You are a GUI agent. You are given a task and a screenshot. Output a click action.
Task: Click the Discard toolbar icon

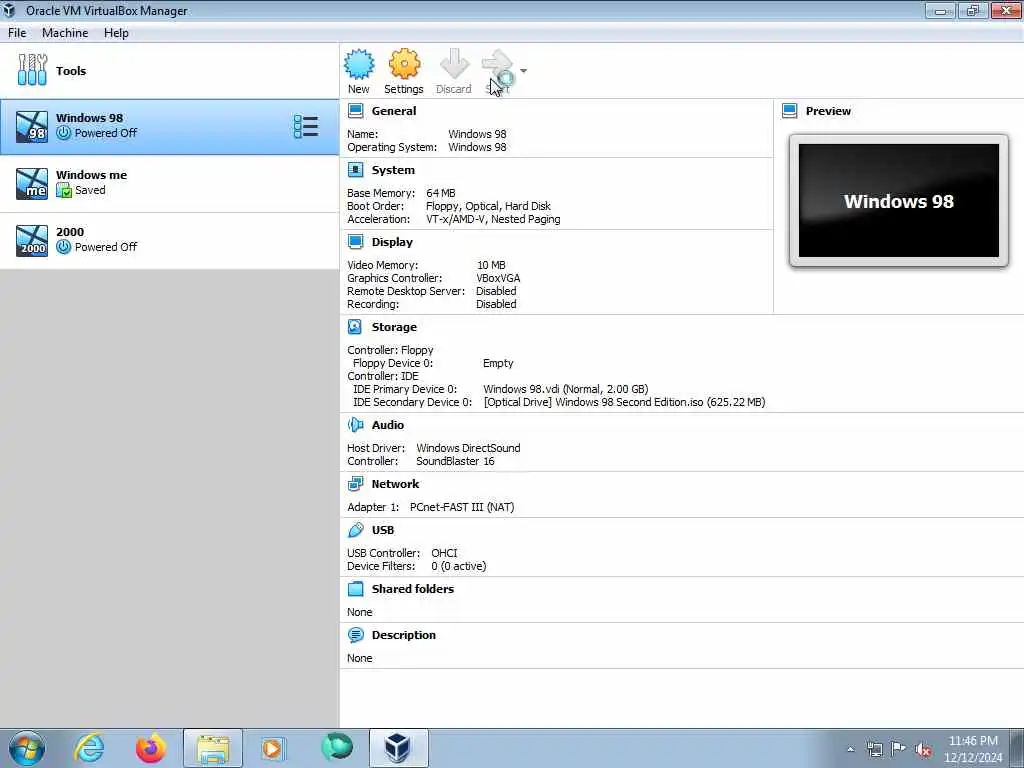[454, 64]
